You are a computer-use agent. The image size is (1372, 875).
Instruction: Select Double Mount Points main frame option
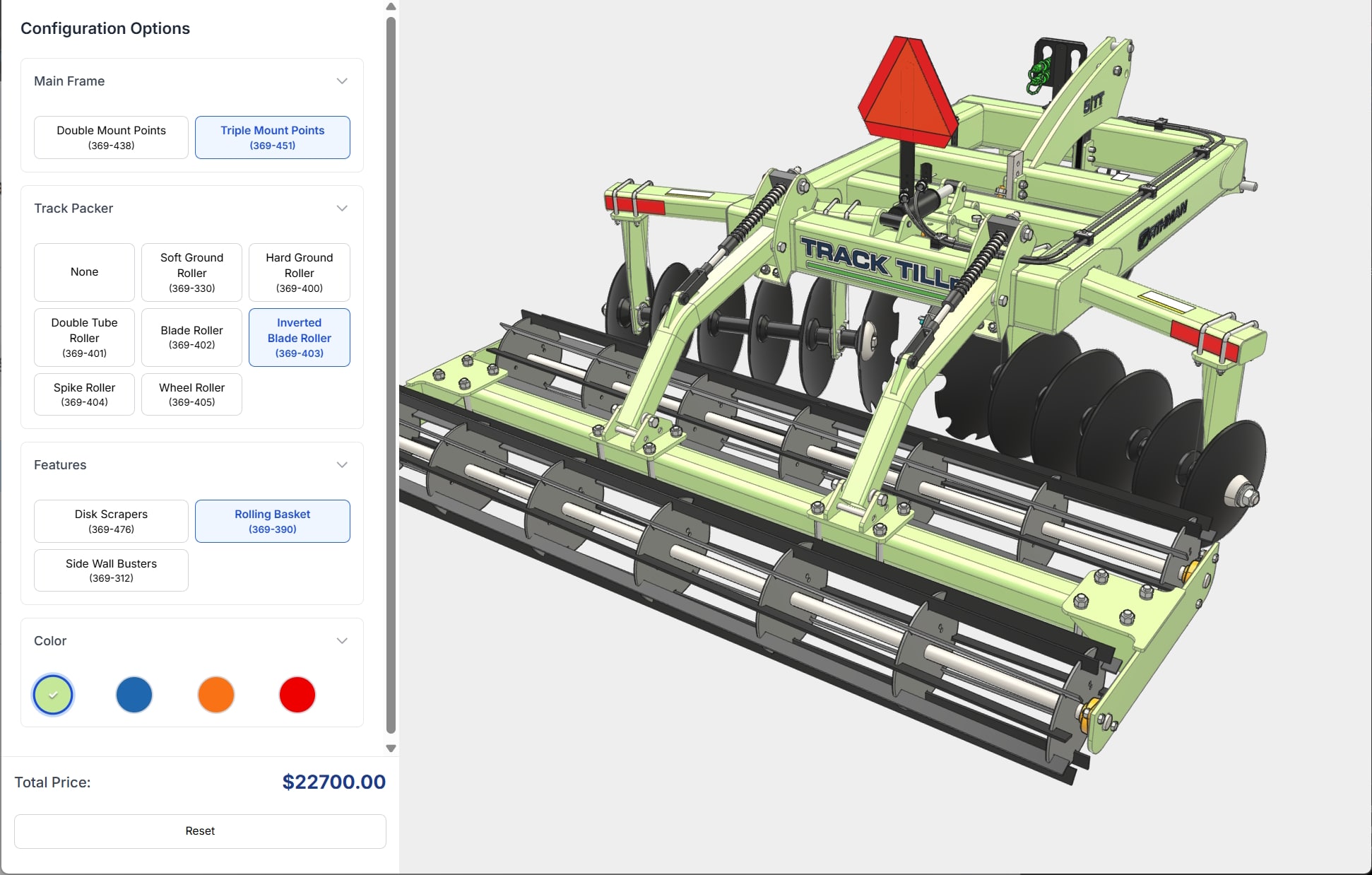coord(111,137)
